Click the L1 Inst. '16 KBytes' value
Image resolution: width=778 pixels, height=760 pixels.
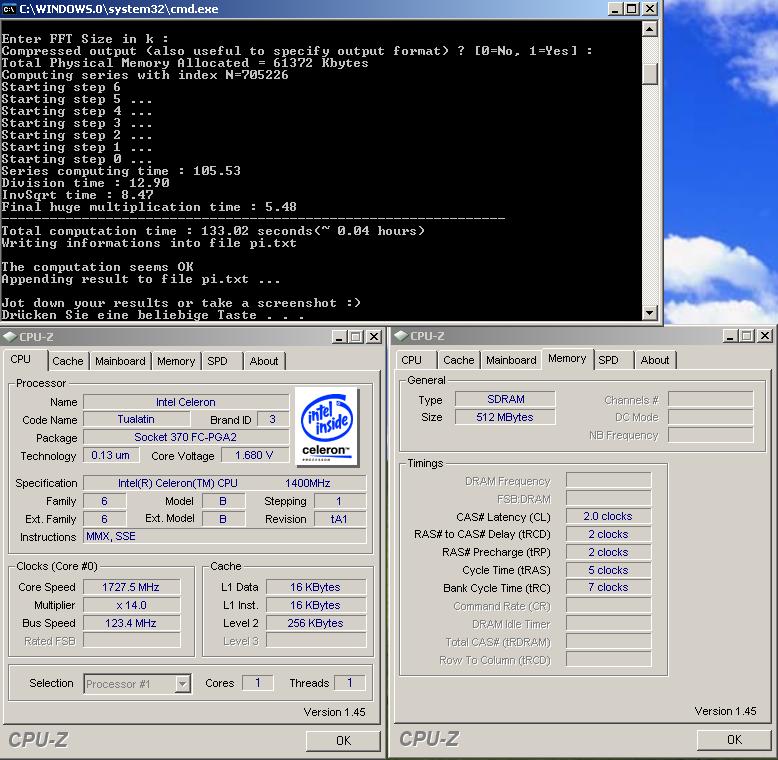coord(316,605)
